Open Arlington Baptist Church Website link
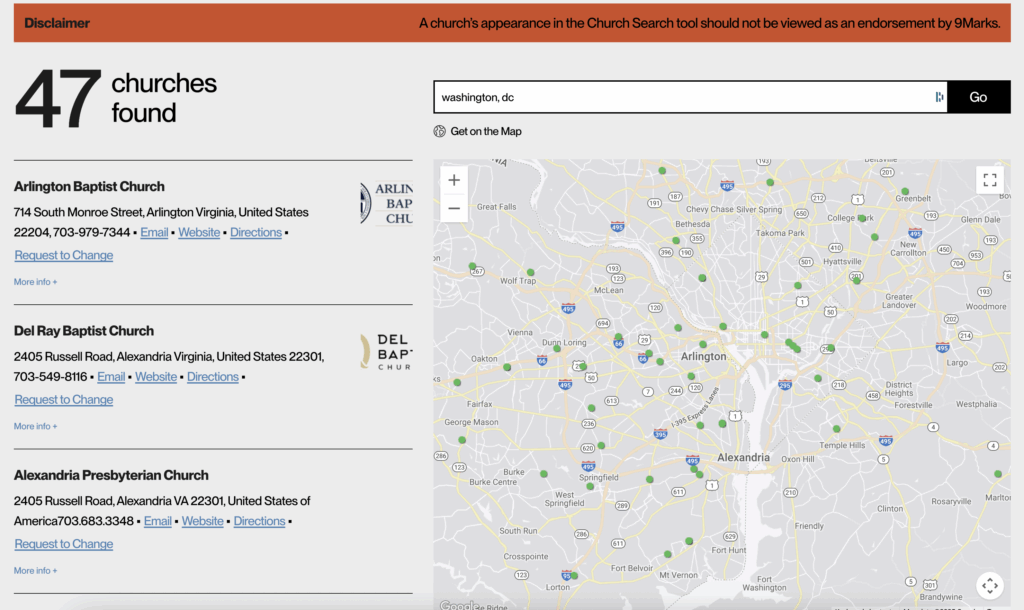The width and height of the screenshot is (1024, 610). (199, 233)
